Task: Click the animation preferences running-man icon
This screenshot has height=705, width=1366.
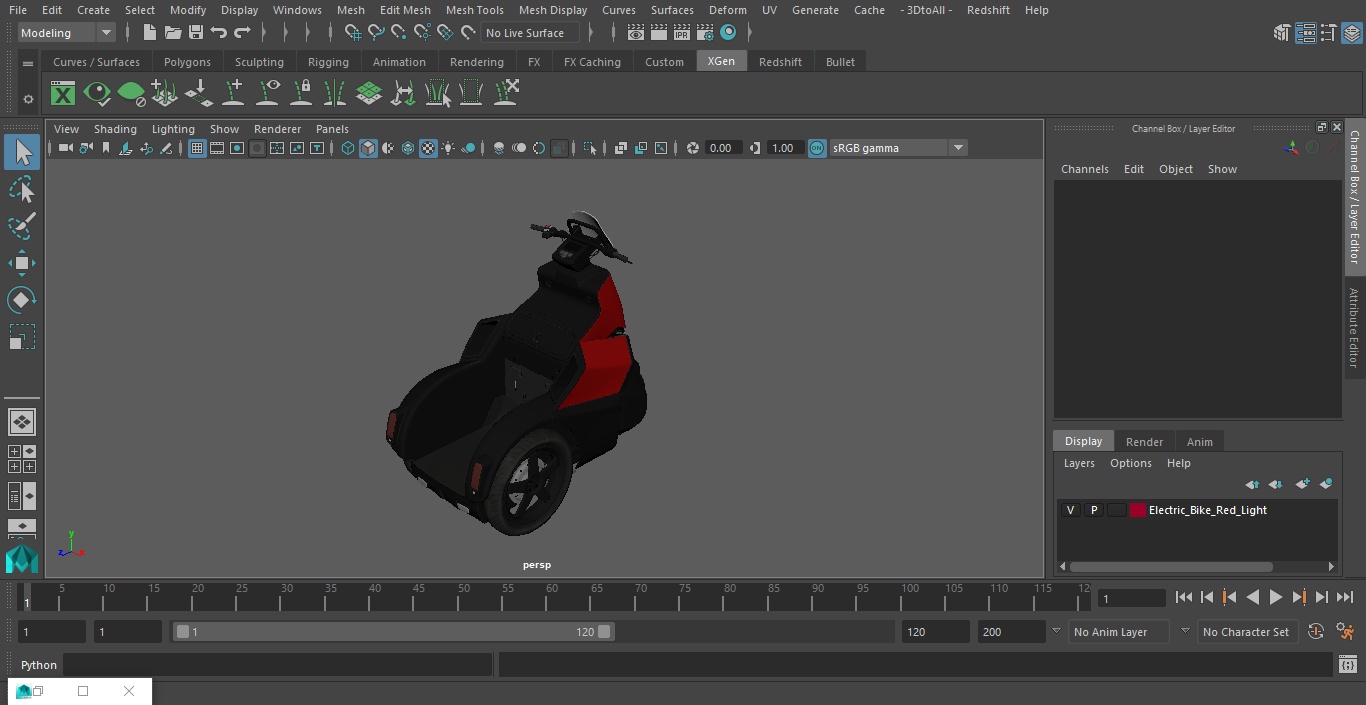Action: tap(1346, 632)
